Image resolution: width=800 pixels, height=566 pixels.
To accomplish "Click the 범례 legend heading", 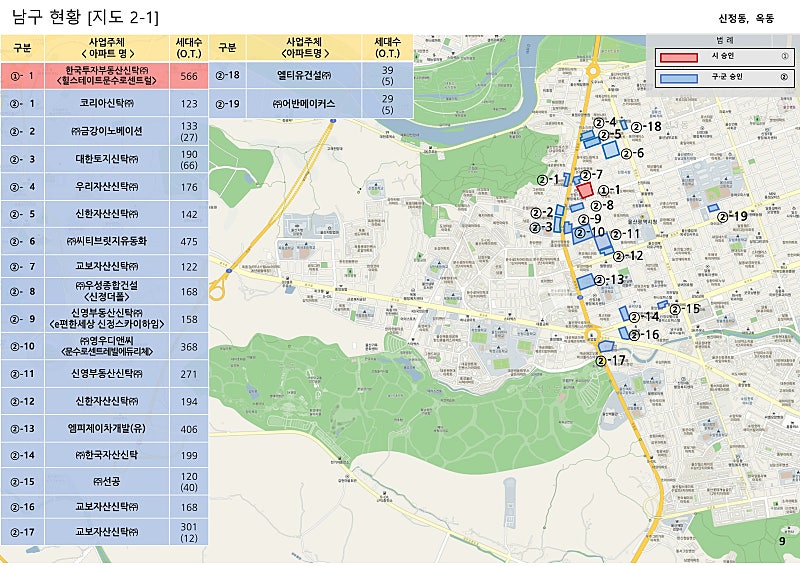I will pos(724,40).
